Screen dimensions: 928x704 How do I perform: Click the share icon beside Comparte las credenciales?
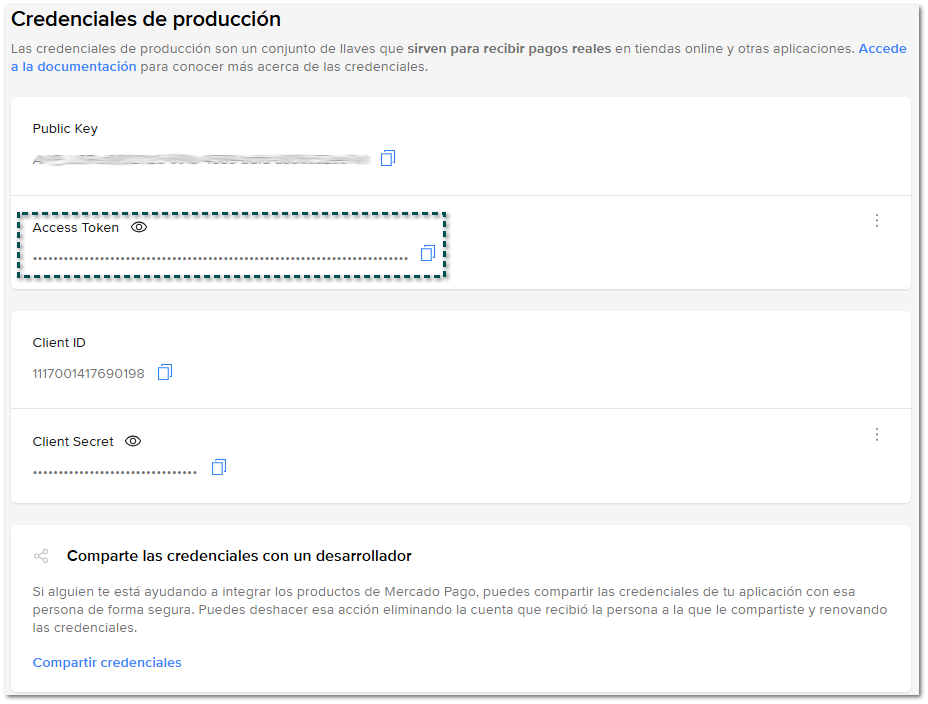(41, 556)
